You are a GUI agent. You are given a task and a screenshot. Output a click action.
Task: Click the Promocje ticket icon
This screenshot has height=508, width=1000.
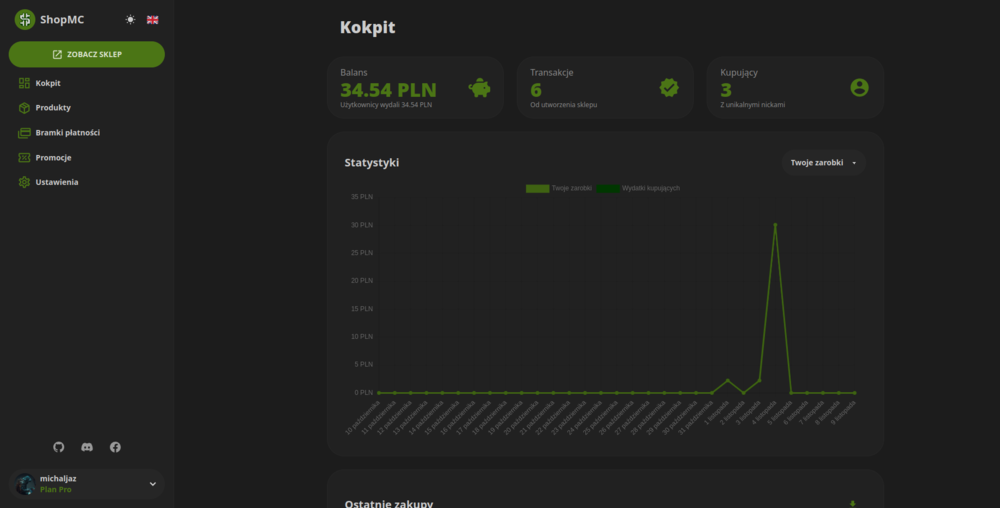click(24, 157)
